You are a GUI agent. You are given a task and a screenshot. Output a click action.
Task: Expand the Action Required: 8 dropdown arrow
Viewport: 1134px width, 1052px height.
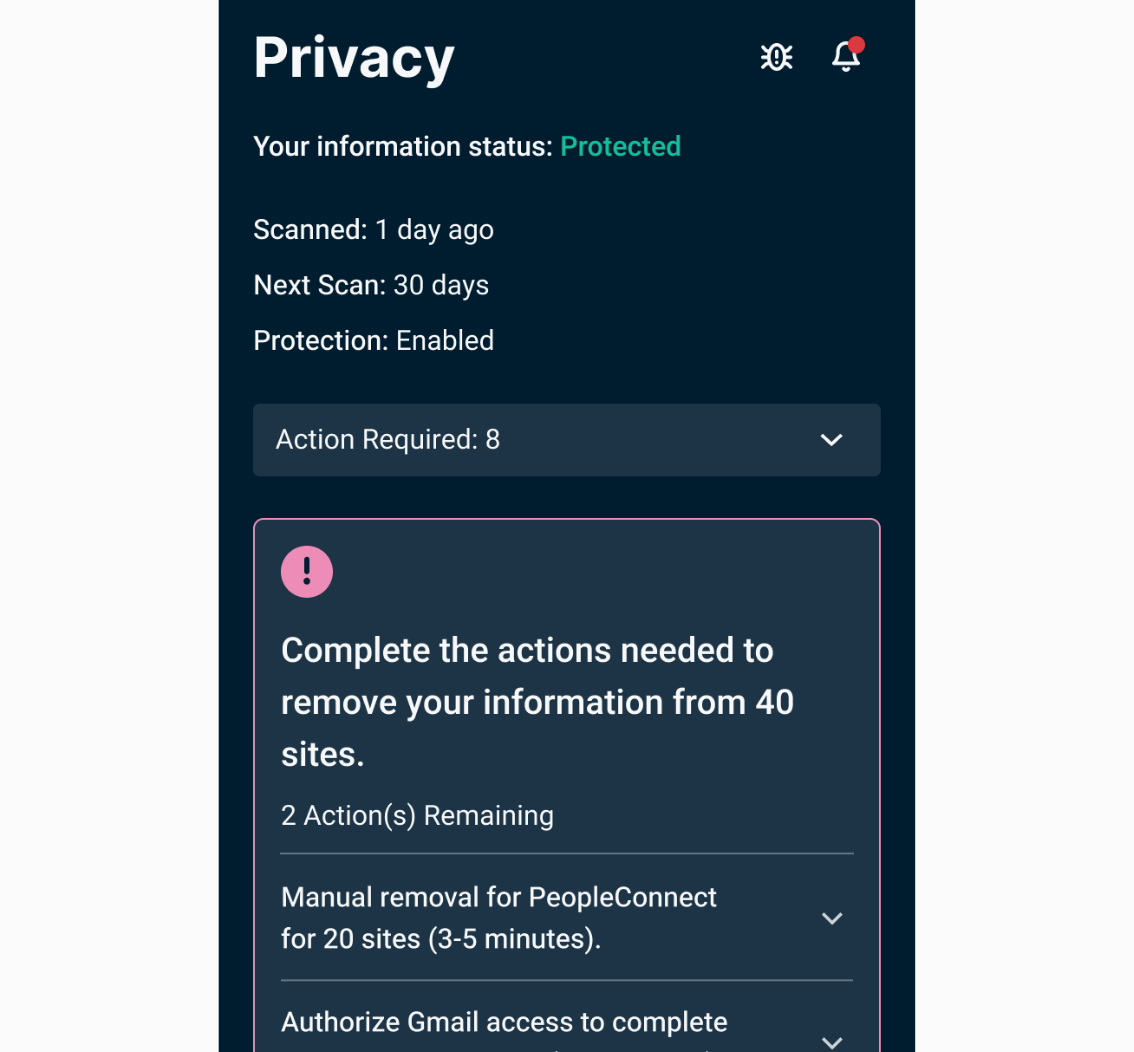click(x=831, y=440)
